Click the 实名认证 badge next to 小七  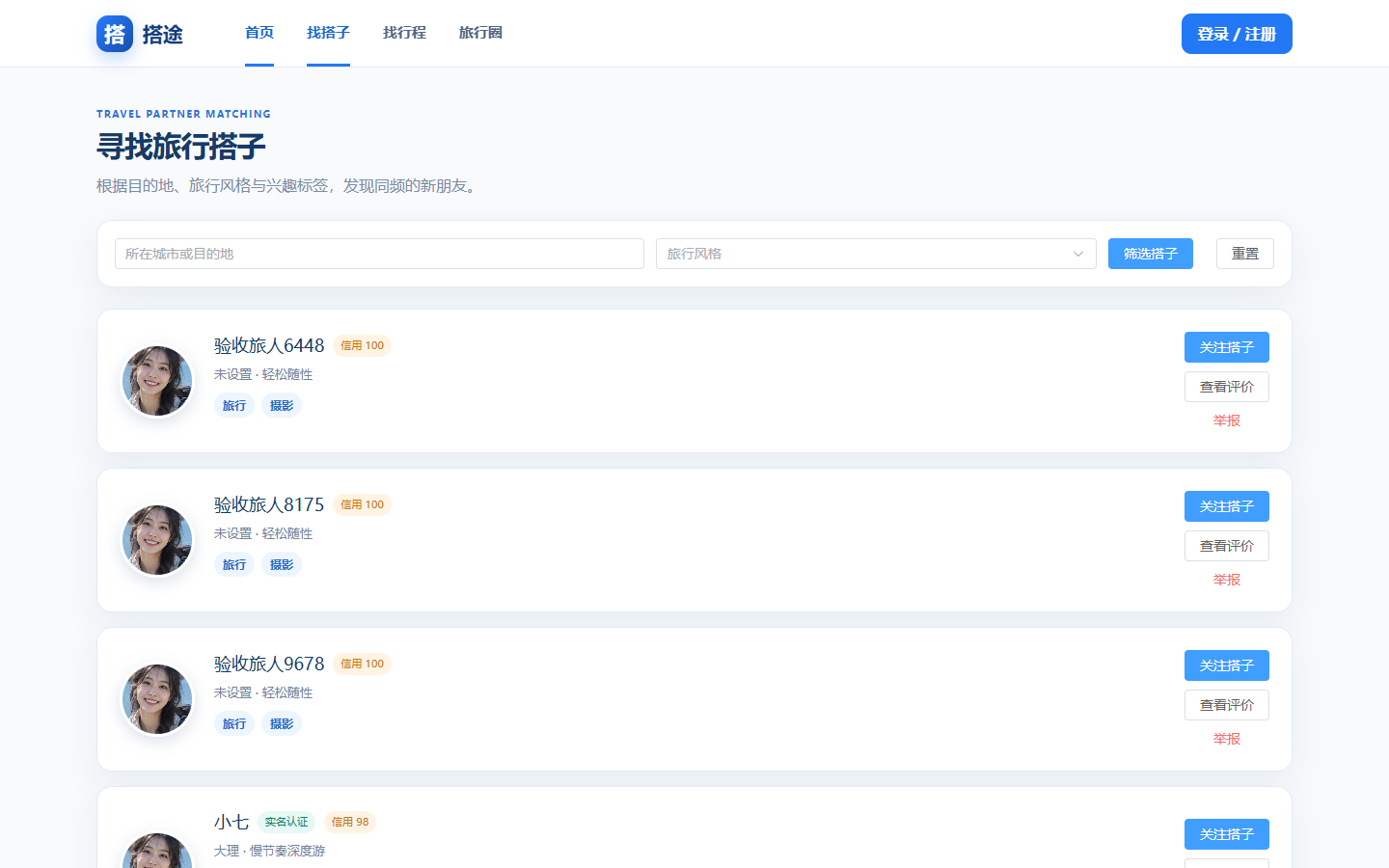tap(286, 823)
